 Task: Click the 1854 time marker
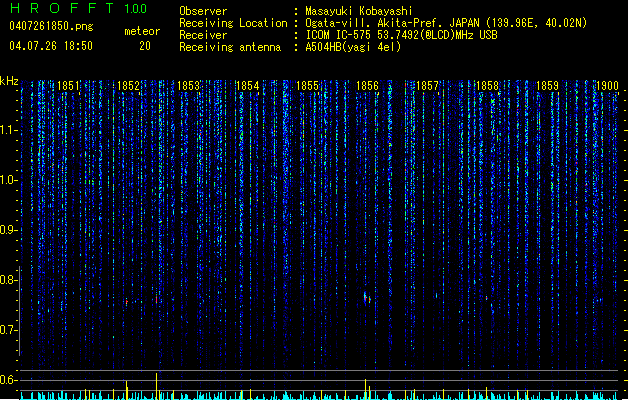coord(248,86)
